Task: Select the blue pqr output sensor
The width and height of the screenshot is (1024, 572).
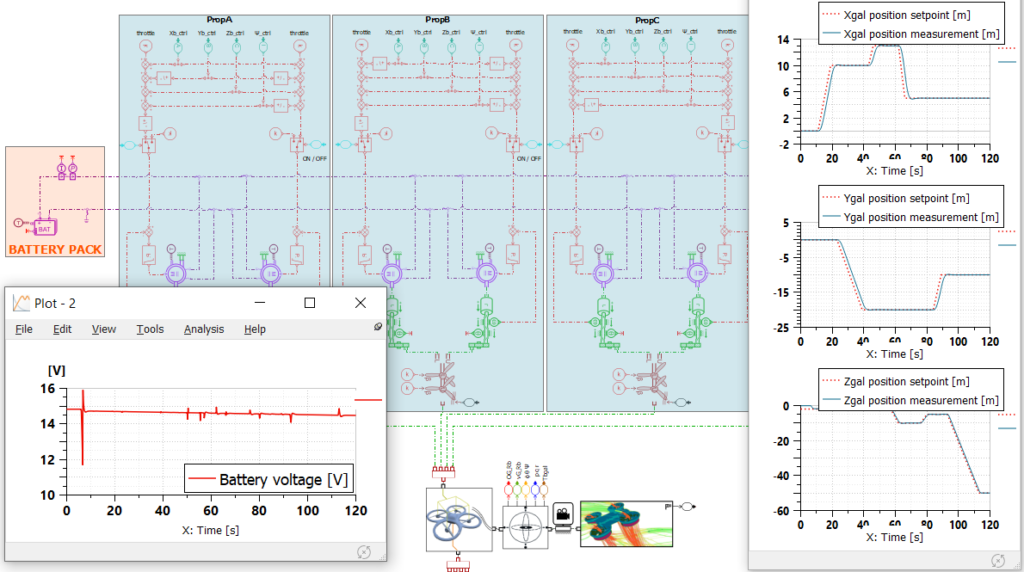Action: [x=535, y=489]
